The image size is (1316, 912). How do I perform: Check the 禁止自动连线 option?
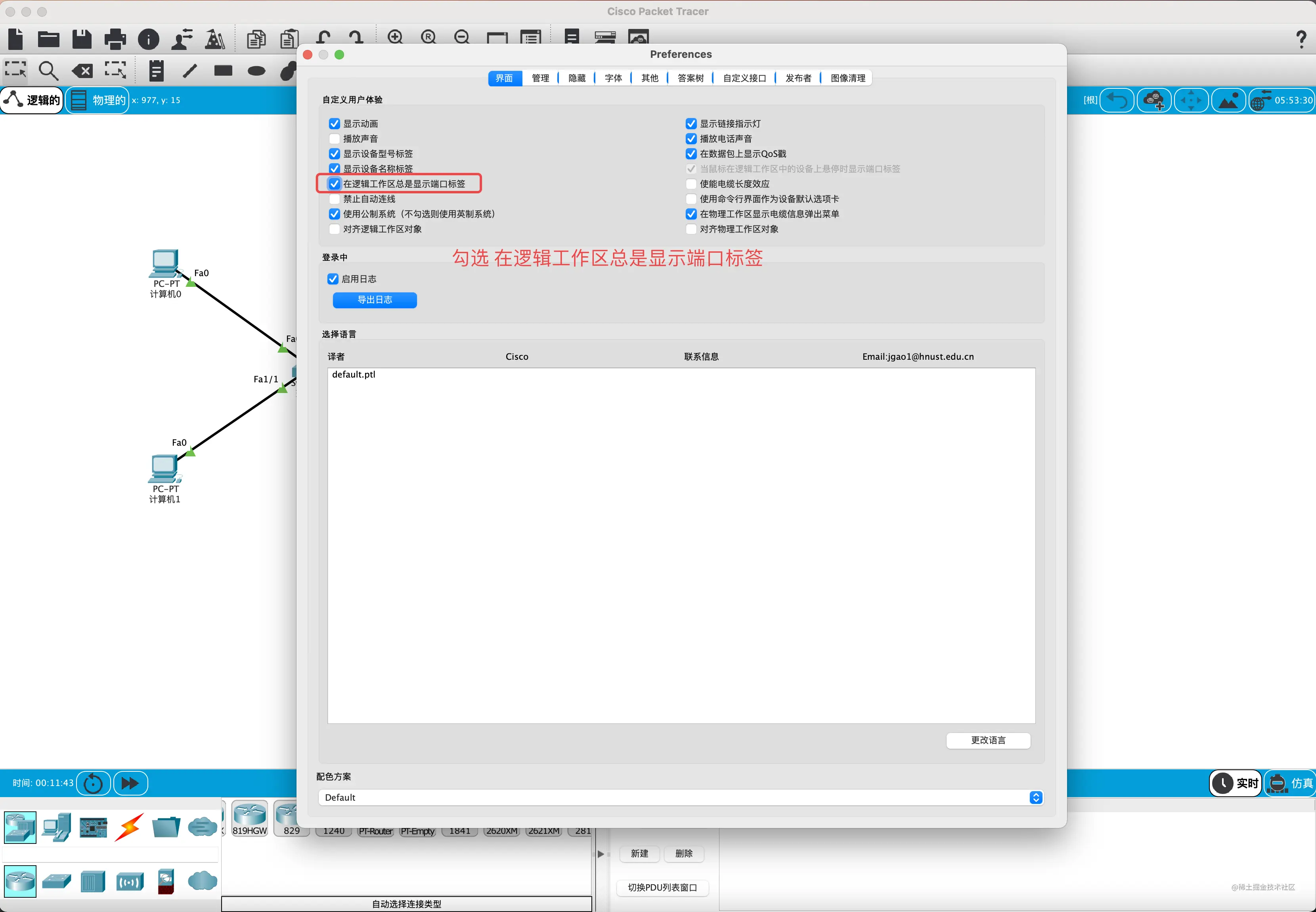[x=335, y=199]
